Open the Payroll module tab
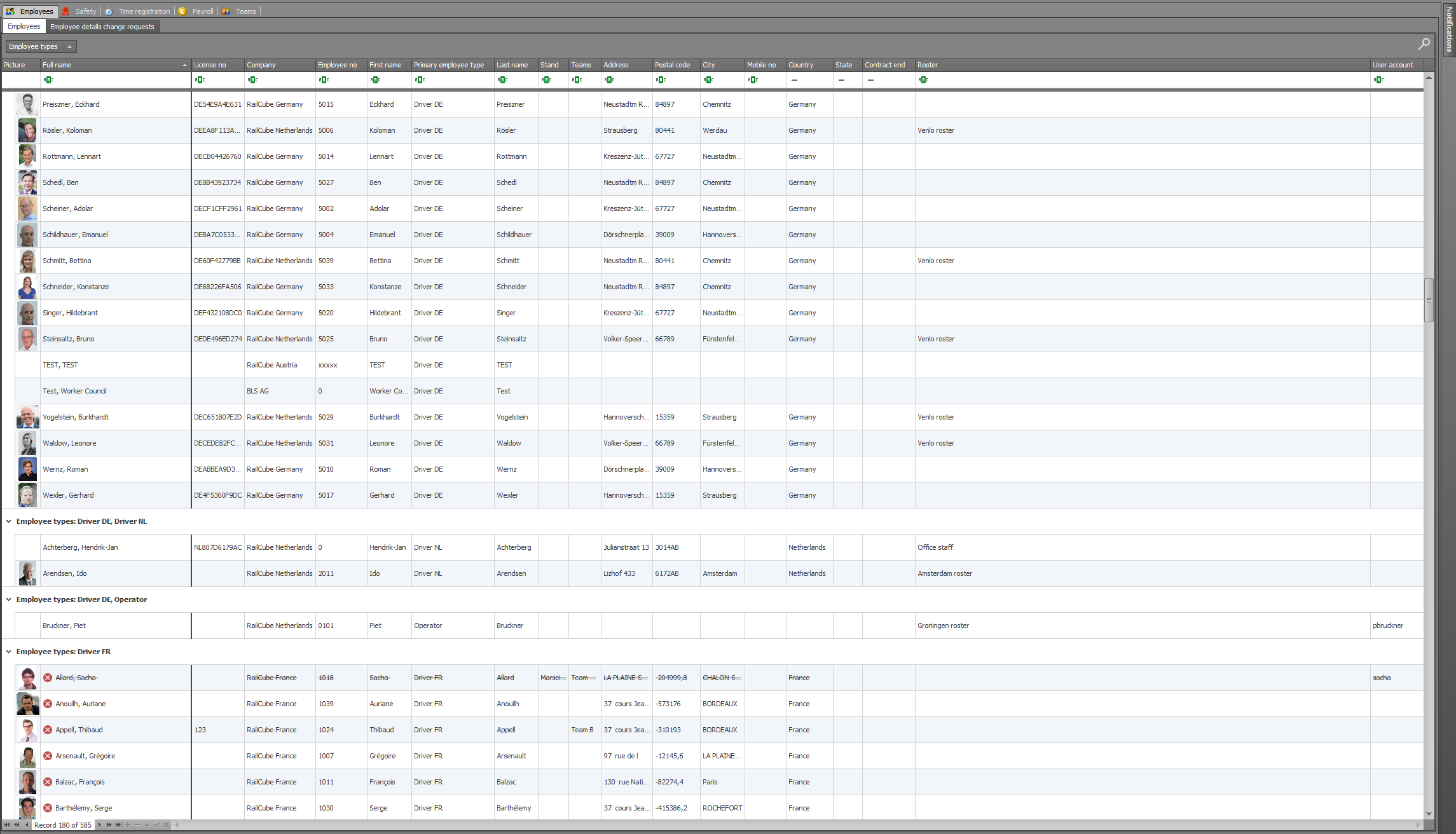 coord(202,11)
